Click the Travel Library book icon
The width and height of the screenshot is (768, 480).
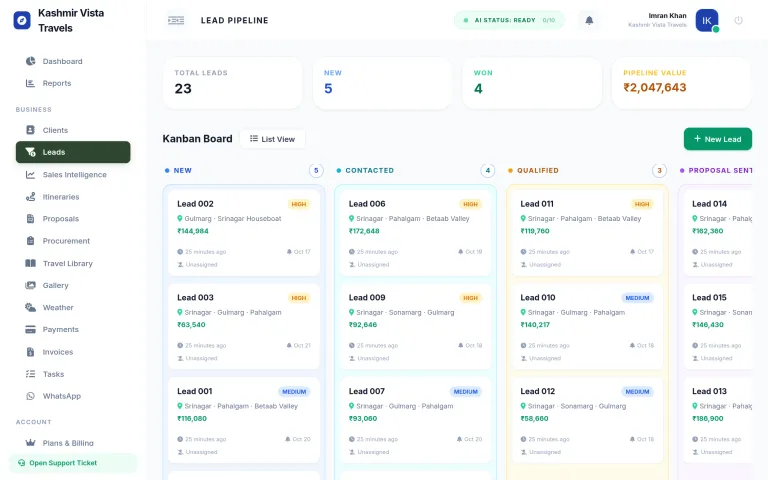pos(30,263)
